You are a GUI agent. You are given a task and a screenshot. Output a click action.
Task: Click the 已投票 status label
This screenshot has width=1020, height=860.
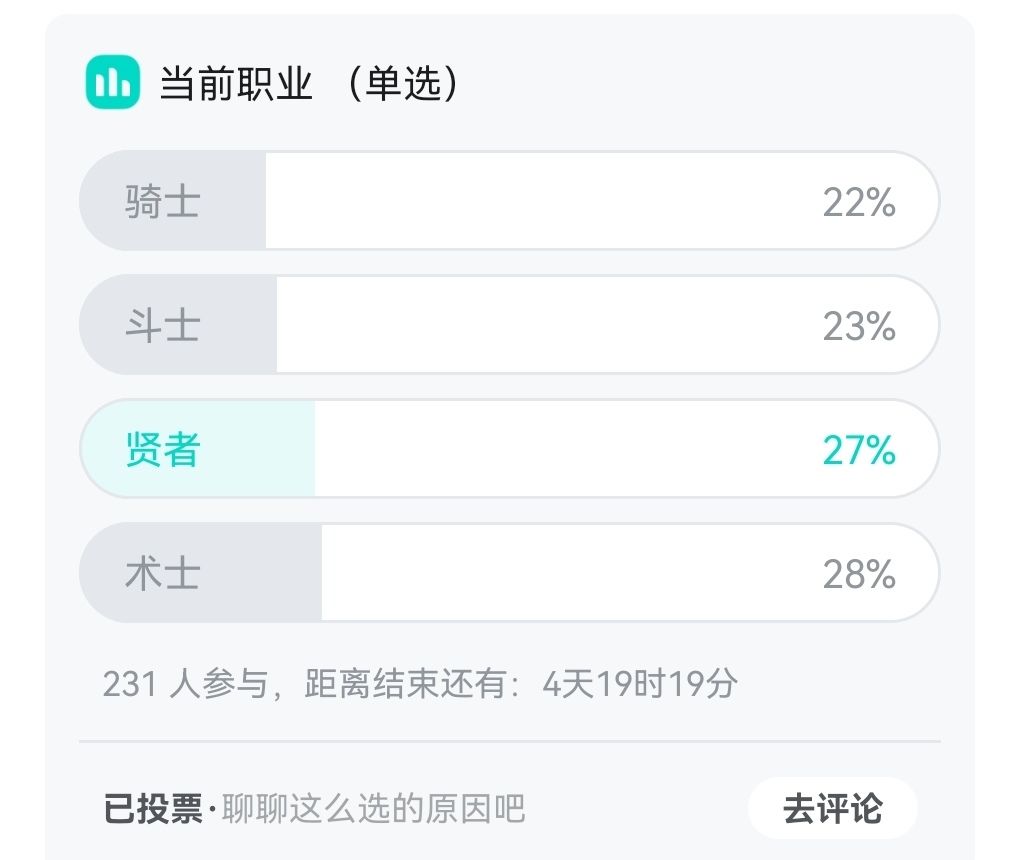[153, 809]
